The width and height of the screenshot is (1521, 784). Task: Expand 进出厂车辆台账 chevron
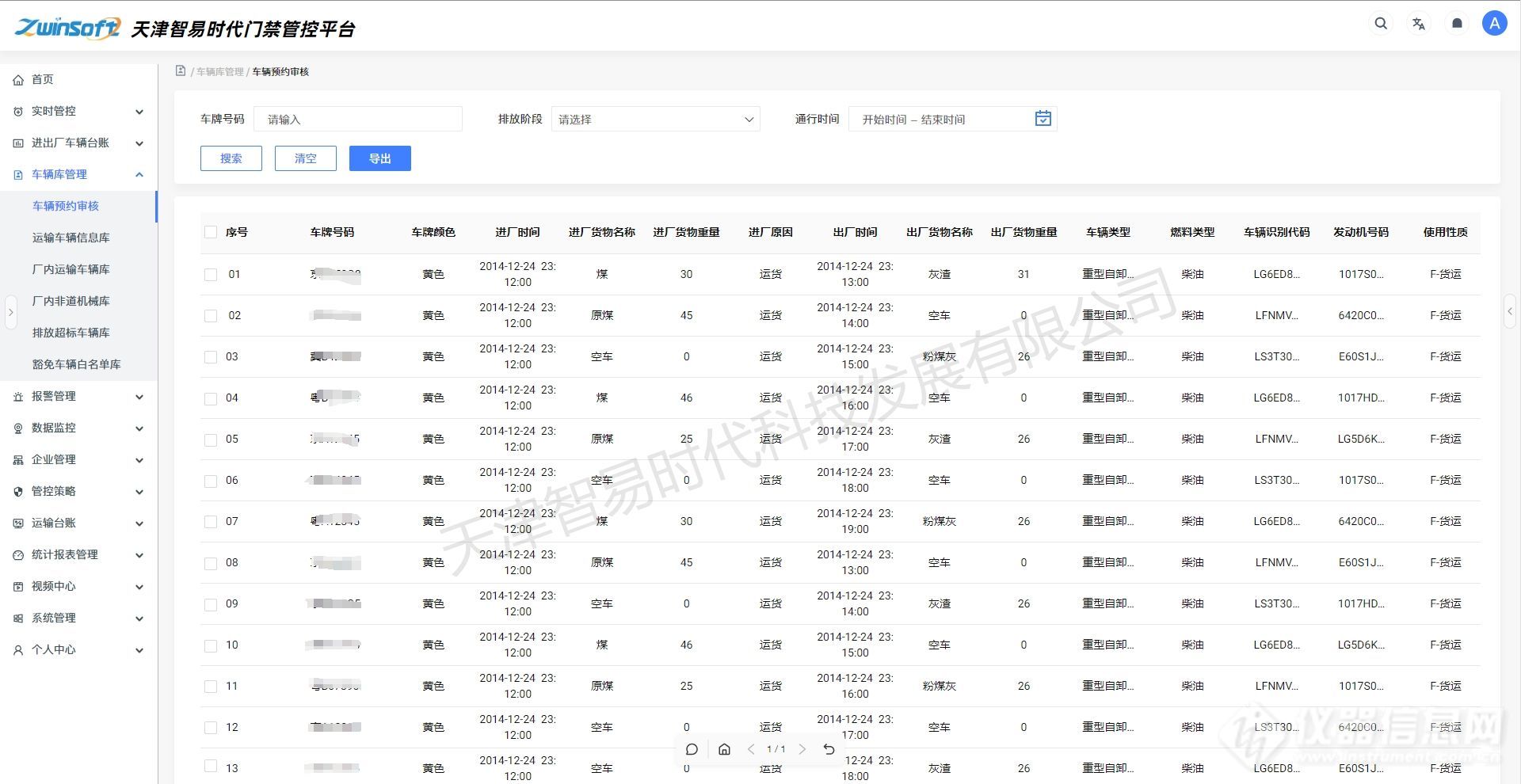click(139, 143)
